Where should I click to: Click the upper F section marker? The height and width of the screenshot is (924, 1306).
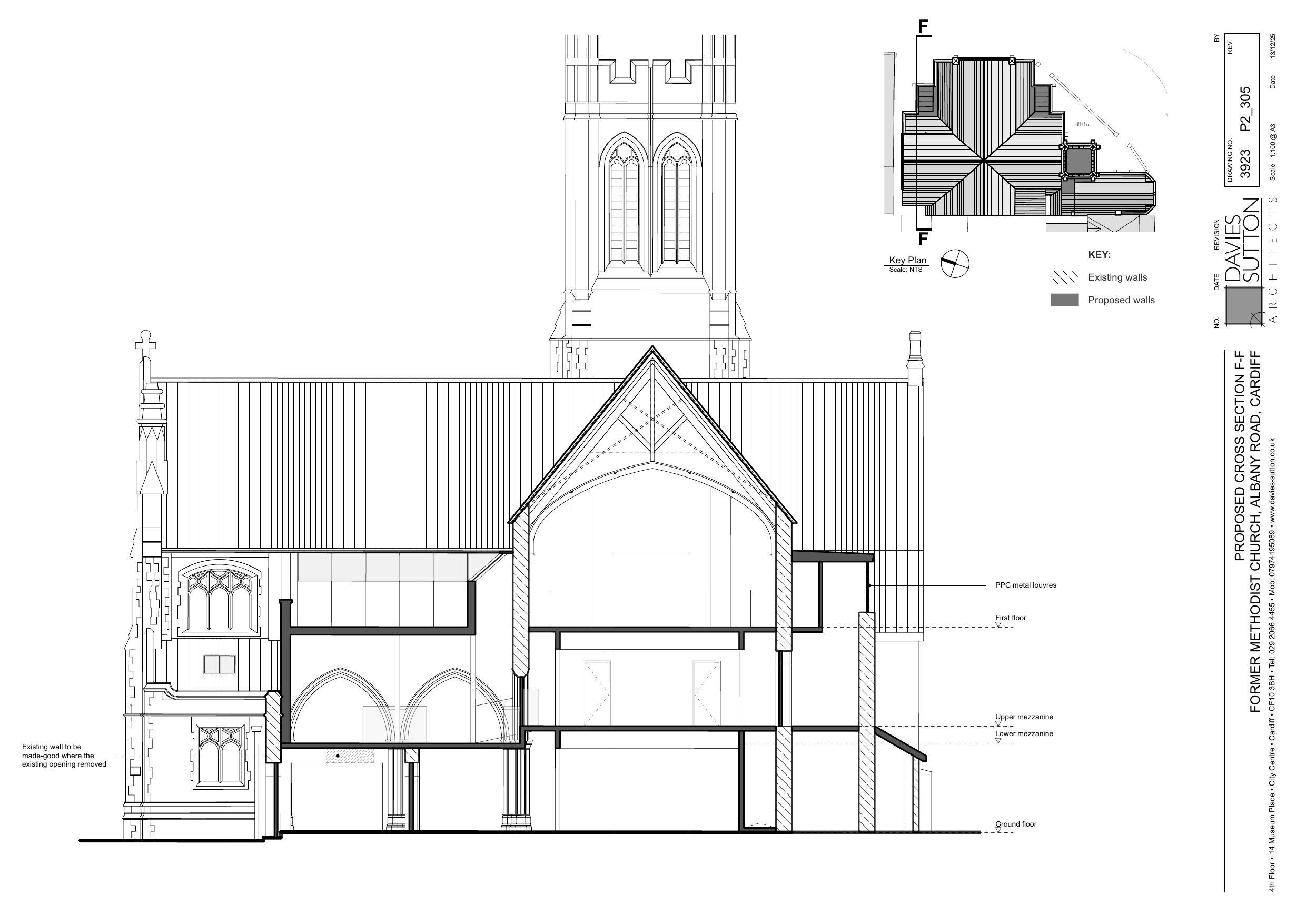click(x=923, y=26)
